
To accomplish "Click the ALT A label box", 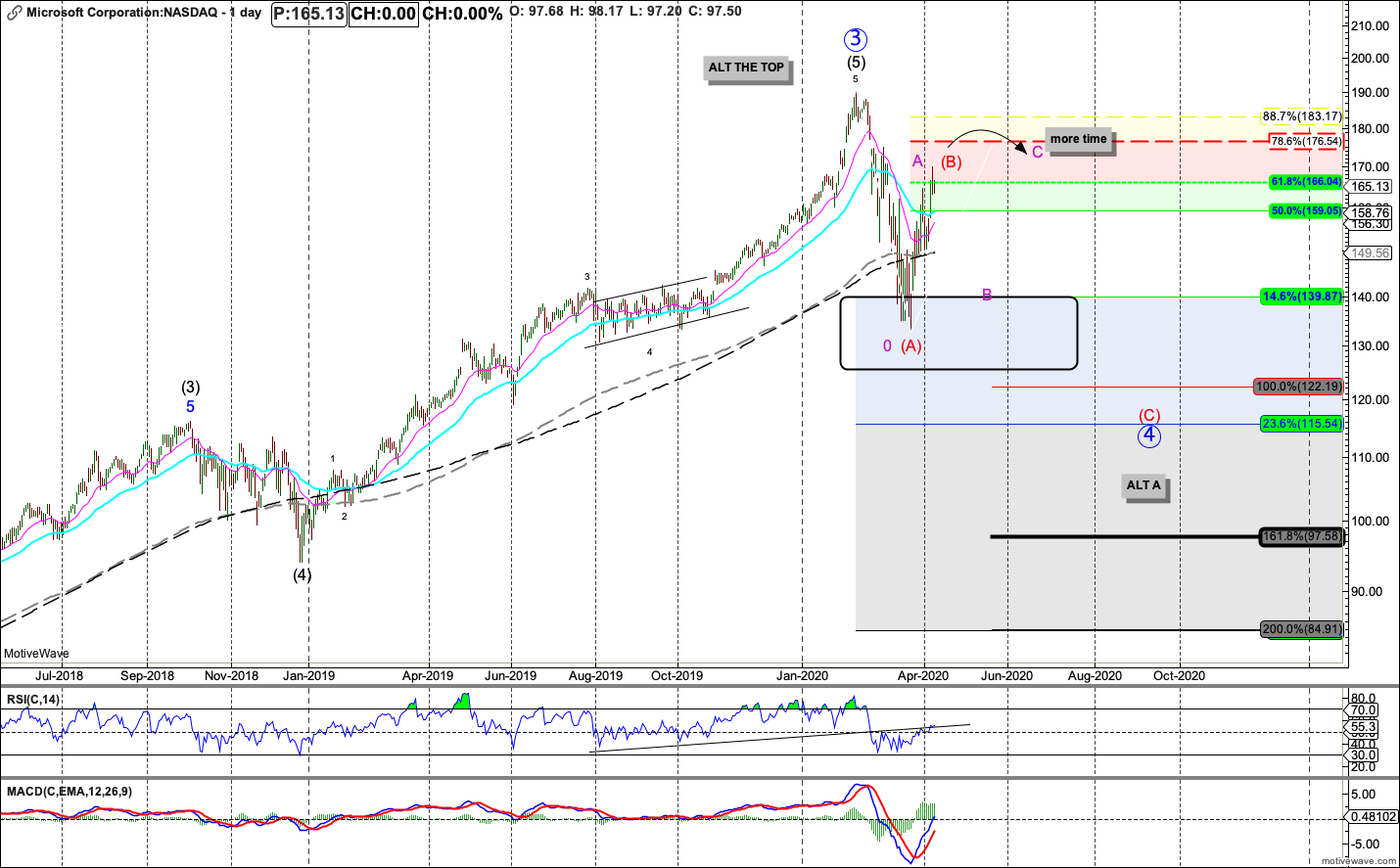I will point(1143,485).
